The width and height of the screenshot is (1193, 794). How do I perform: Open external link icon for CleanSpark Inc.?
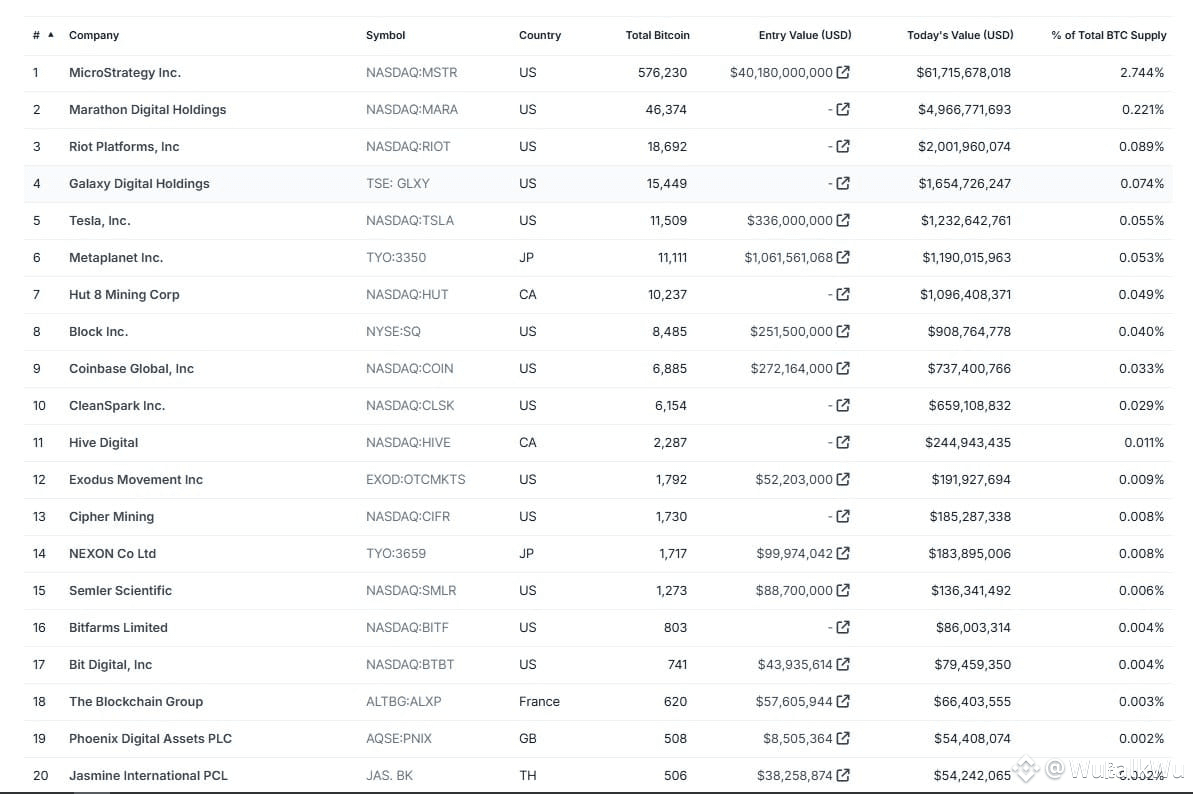[843, 405]
